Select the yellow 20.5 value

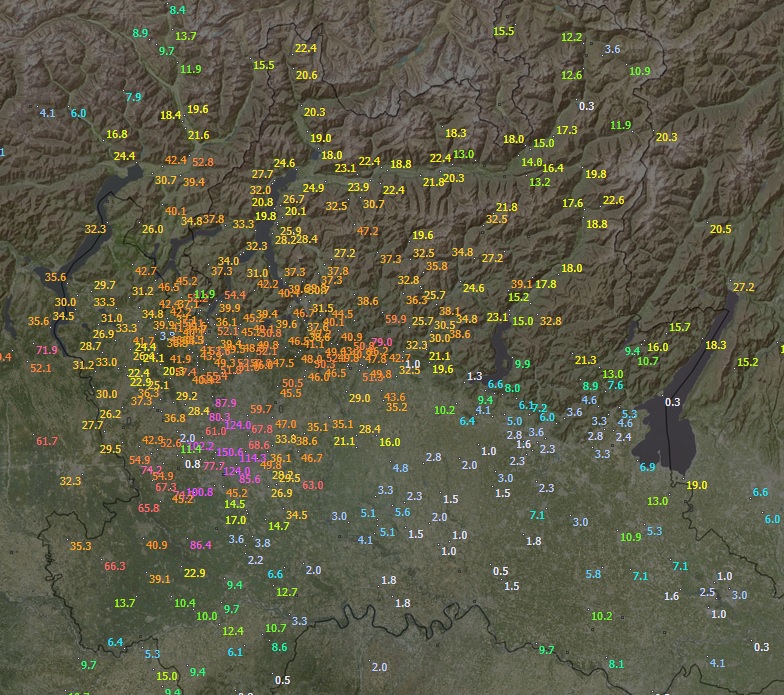(720, 229)
